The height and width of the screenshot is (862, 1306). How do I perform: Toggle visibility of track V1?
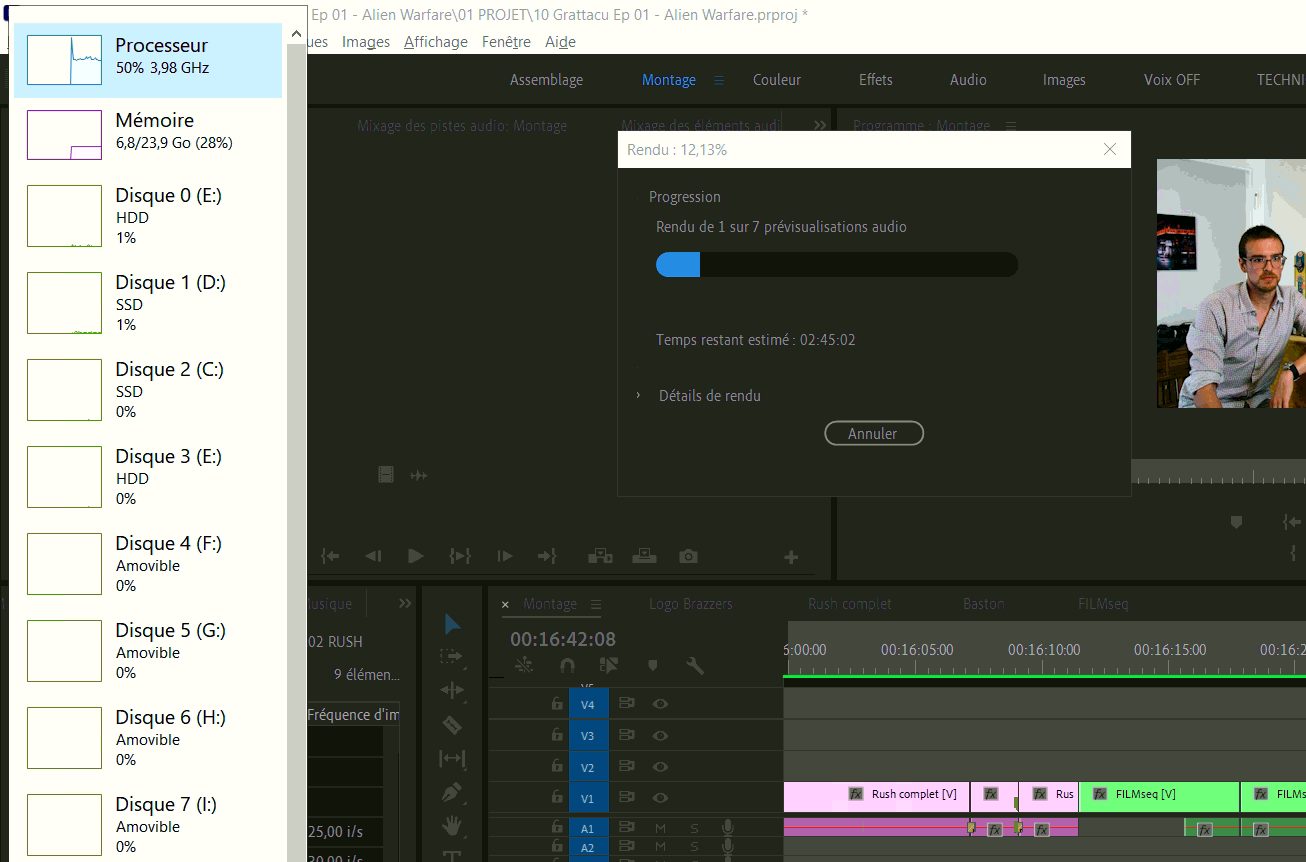659,797
